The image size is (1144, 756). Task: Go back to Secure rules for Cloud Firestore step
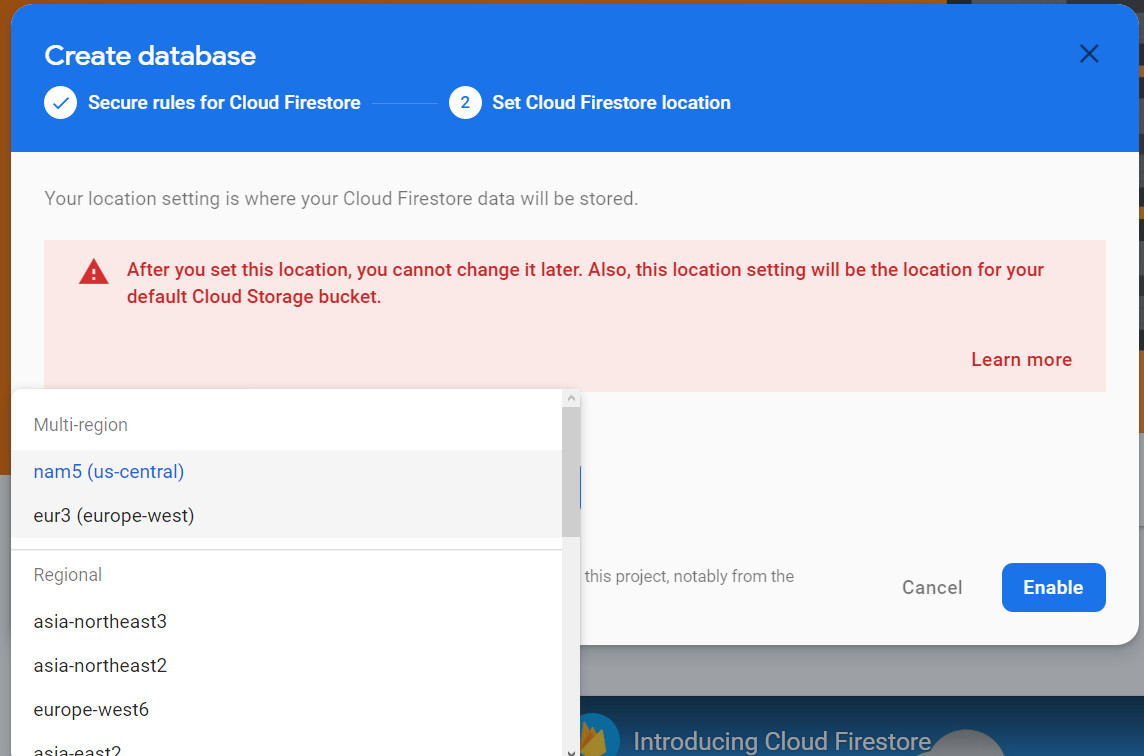point(224,103)
